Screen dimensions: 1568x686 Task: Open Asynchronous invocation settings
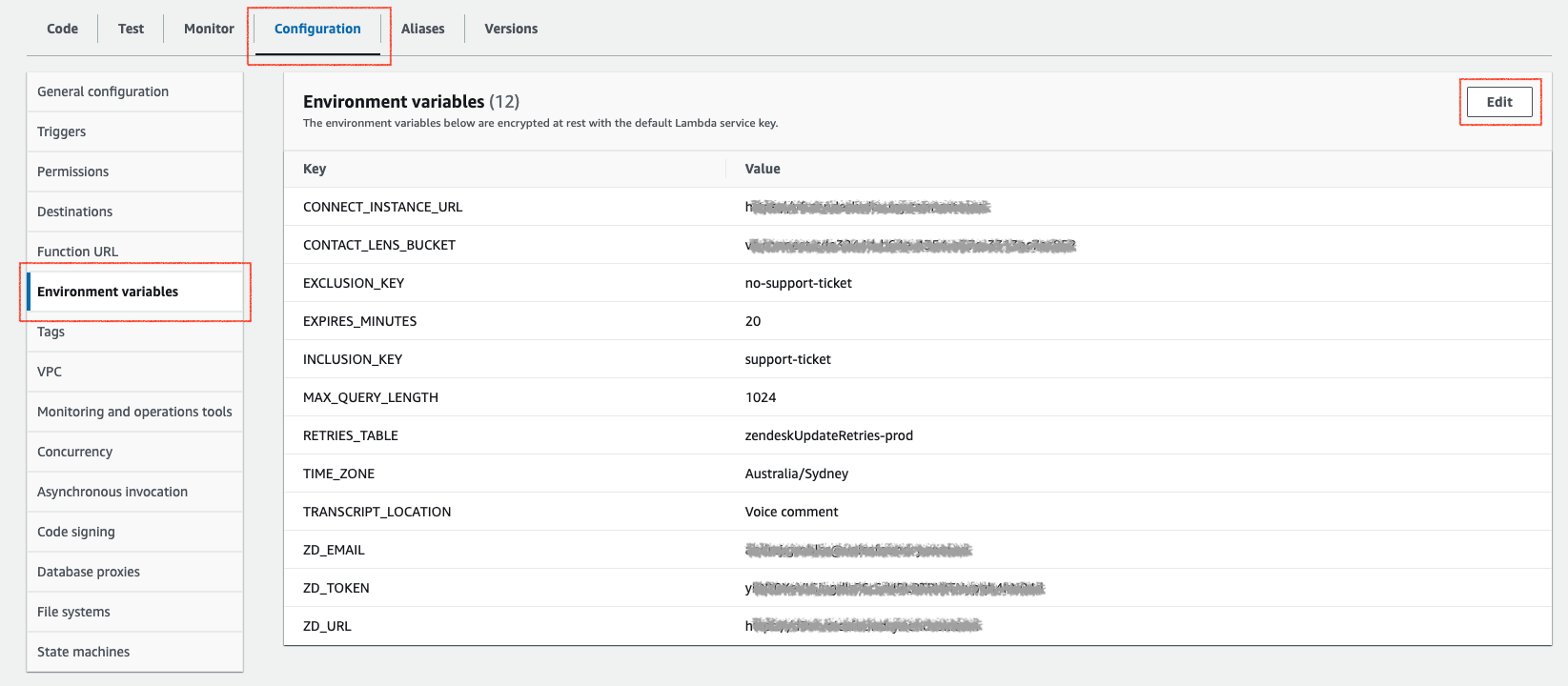coord(112,492)
